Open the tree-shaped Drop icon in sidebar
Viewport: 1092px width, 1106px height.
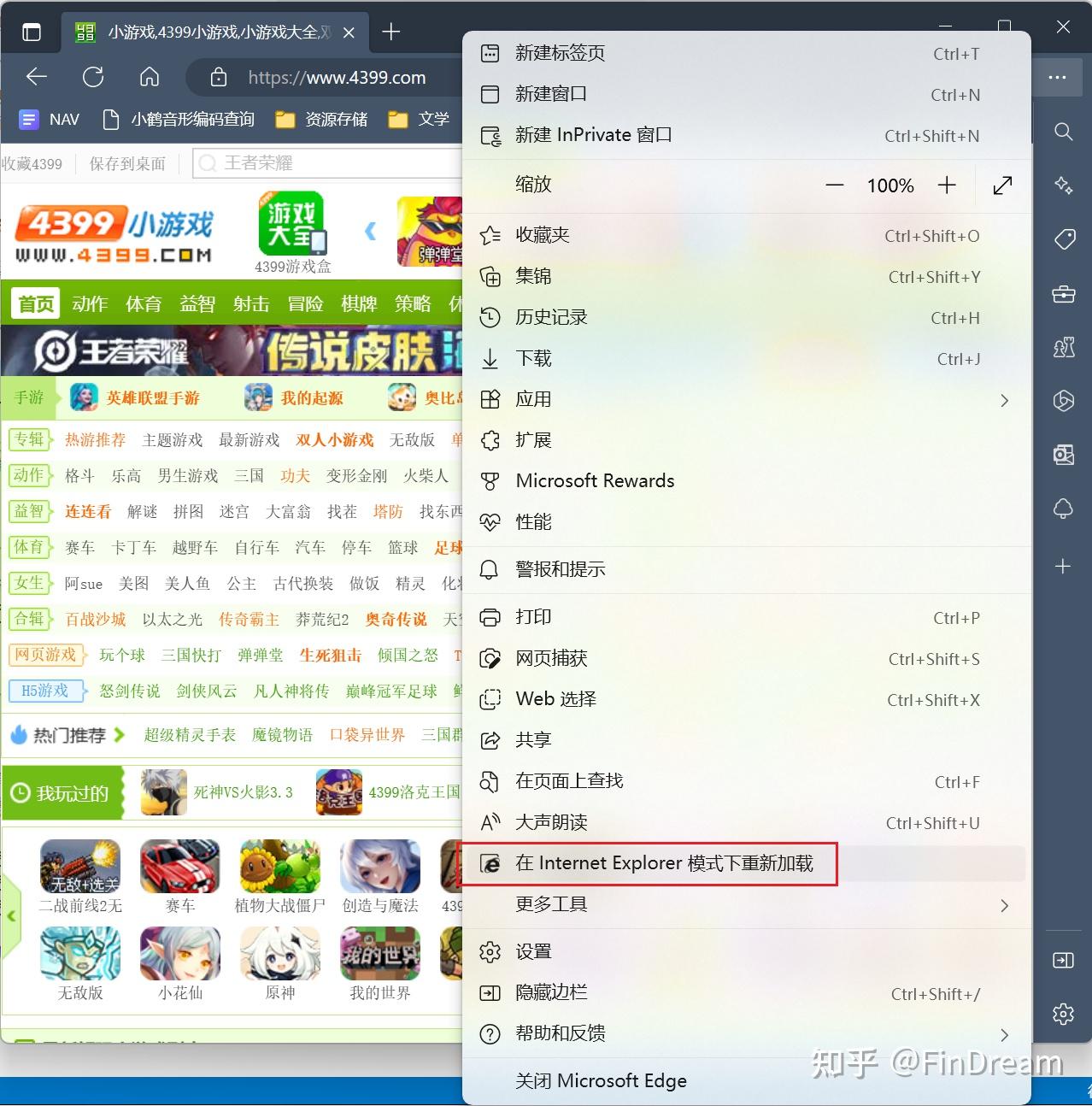1064,509
